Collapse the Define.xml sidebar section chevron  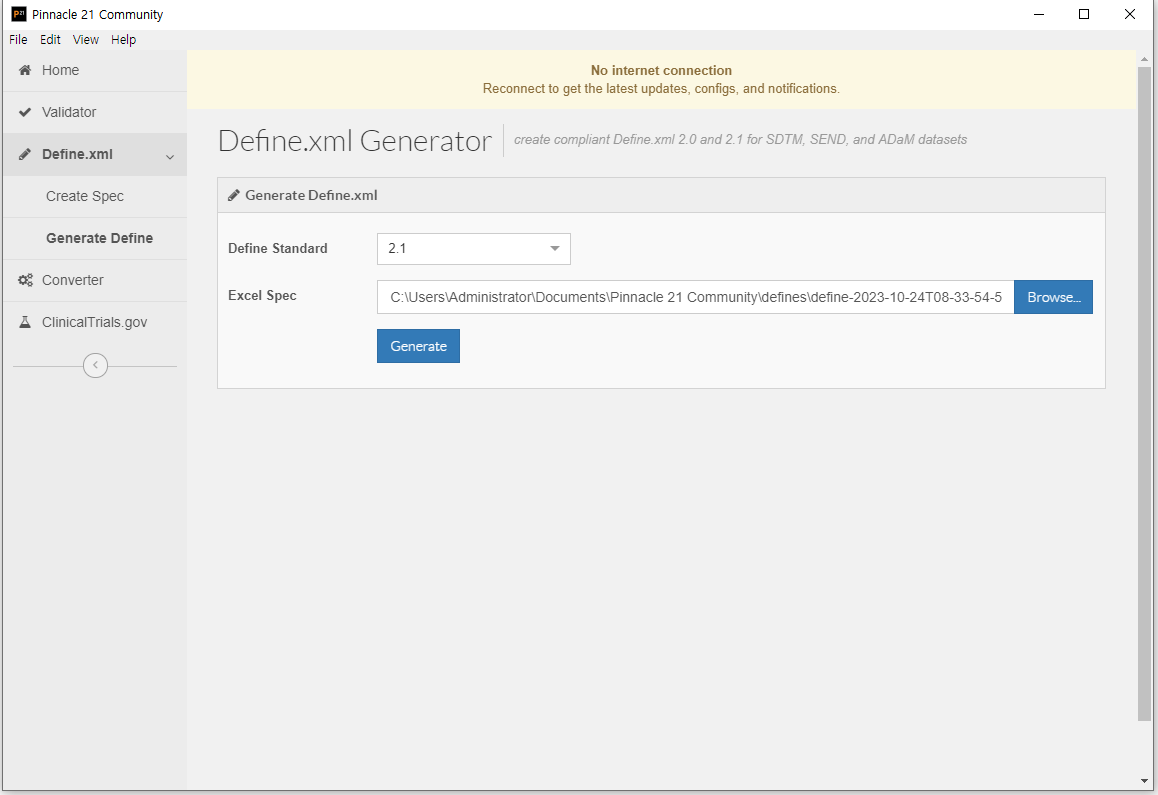point(170,157)
